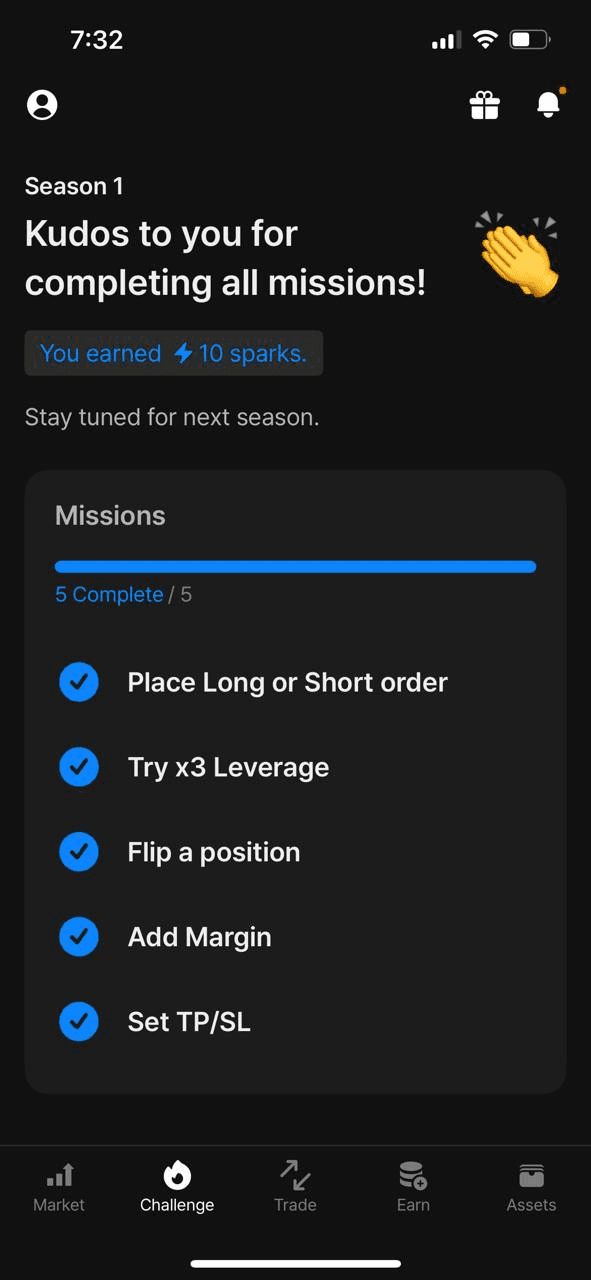Open the gift rewards icon

pos(485,105)
